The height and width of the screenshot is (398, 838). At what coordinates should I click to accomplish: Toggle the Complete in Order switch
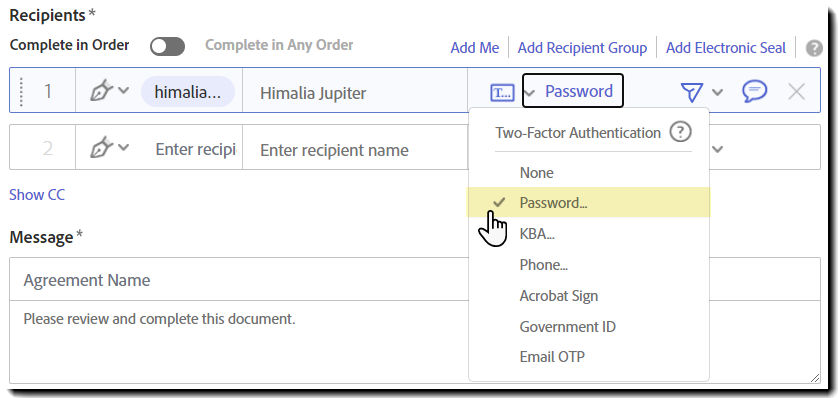167,46
